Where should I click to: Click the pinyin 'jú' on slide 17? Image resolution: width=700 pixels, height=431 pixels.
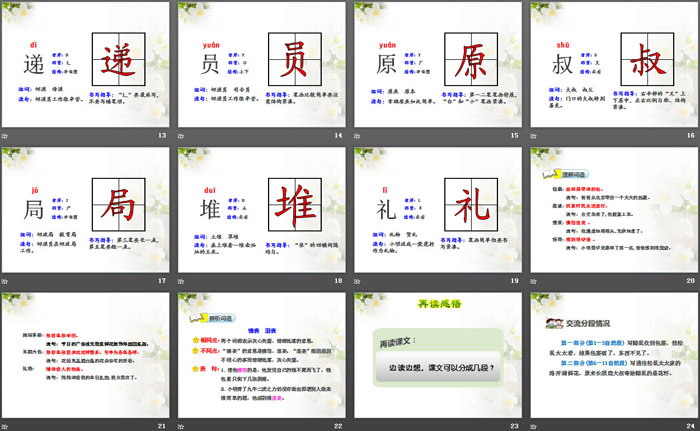tap(35, 191)
